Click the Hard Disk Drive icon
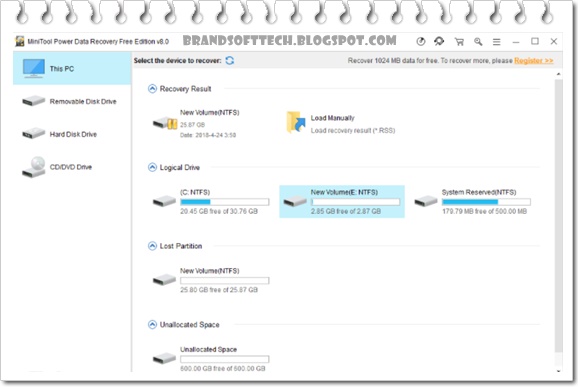 pyautogui.click(x=34, y=133)
